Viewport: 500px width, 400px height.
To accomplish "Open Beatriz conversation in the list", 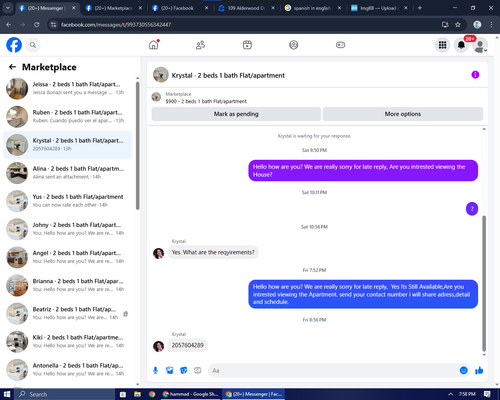I will pyautogui.click(x=67, y=313).
